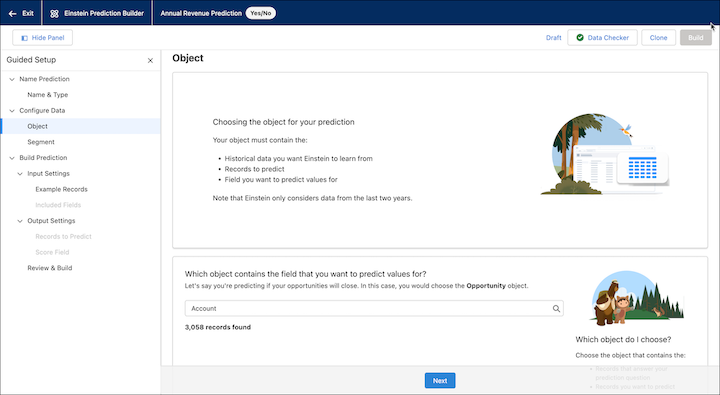This screenshot has height=395, width=720.
Task: Click 'Field you want to predict values for' bullet
Action: 281,180
